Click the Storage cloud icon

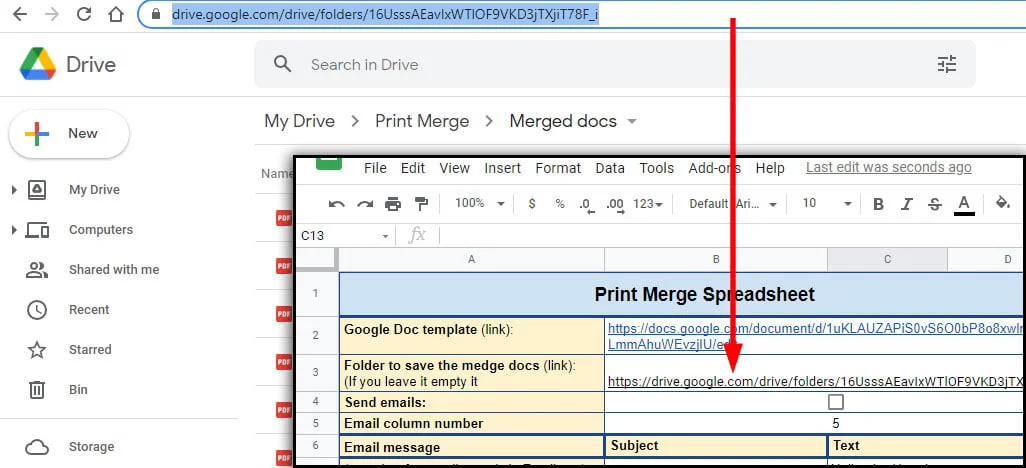pos(37,447)
